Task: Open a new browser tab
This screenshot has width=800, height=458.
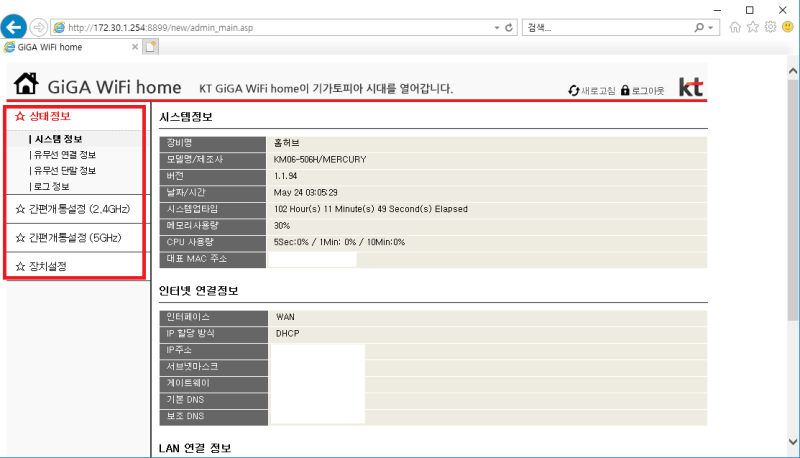Action: tap(151, 47)
